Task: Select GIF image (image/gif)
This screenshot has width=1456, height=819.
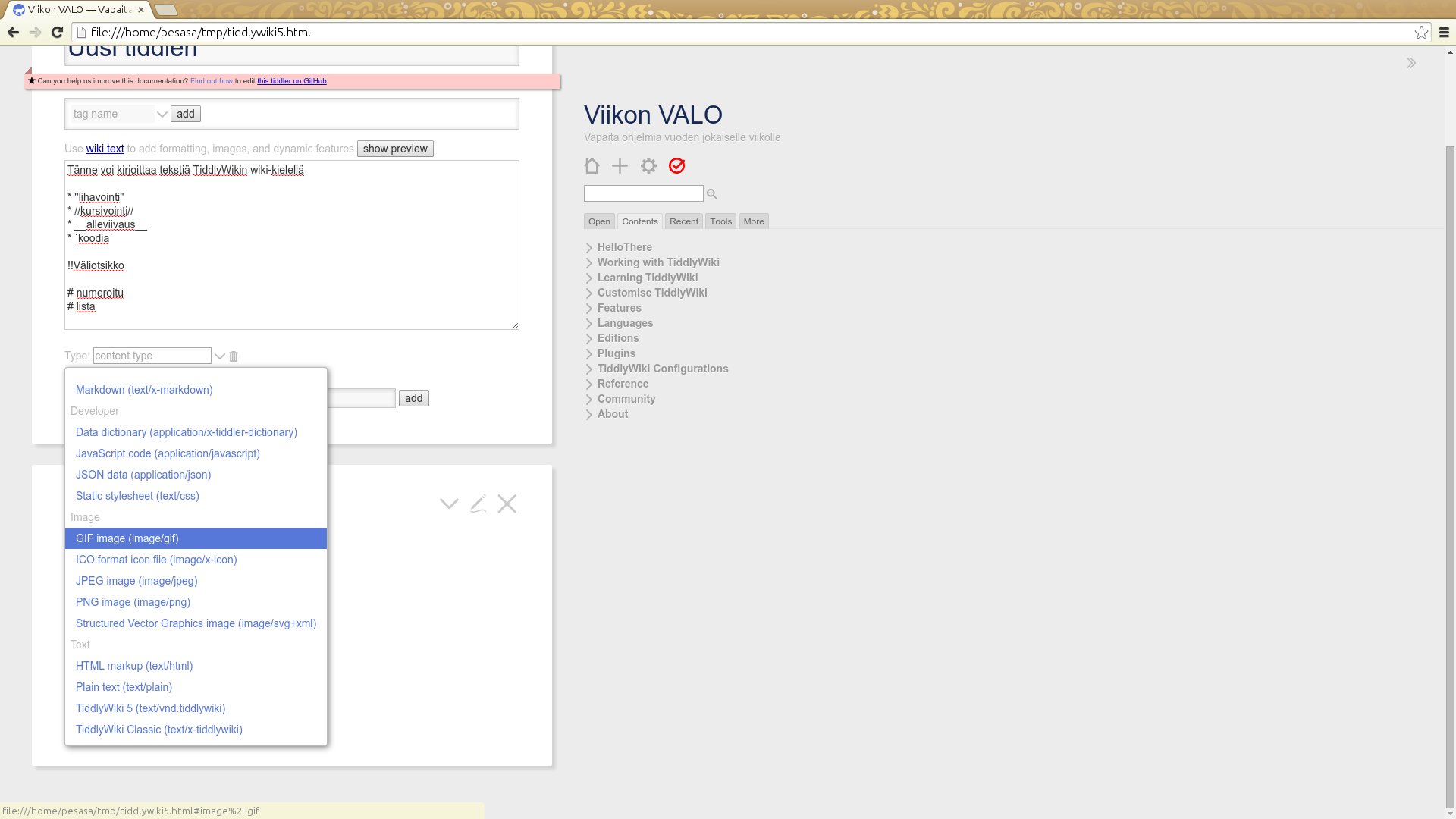Action: [x=196, y=538]
